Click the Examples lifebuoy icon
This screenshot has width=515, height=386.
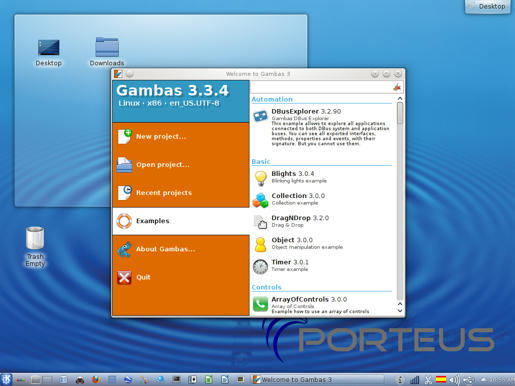(x=124, y=221)
